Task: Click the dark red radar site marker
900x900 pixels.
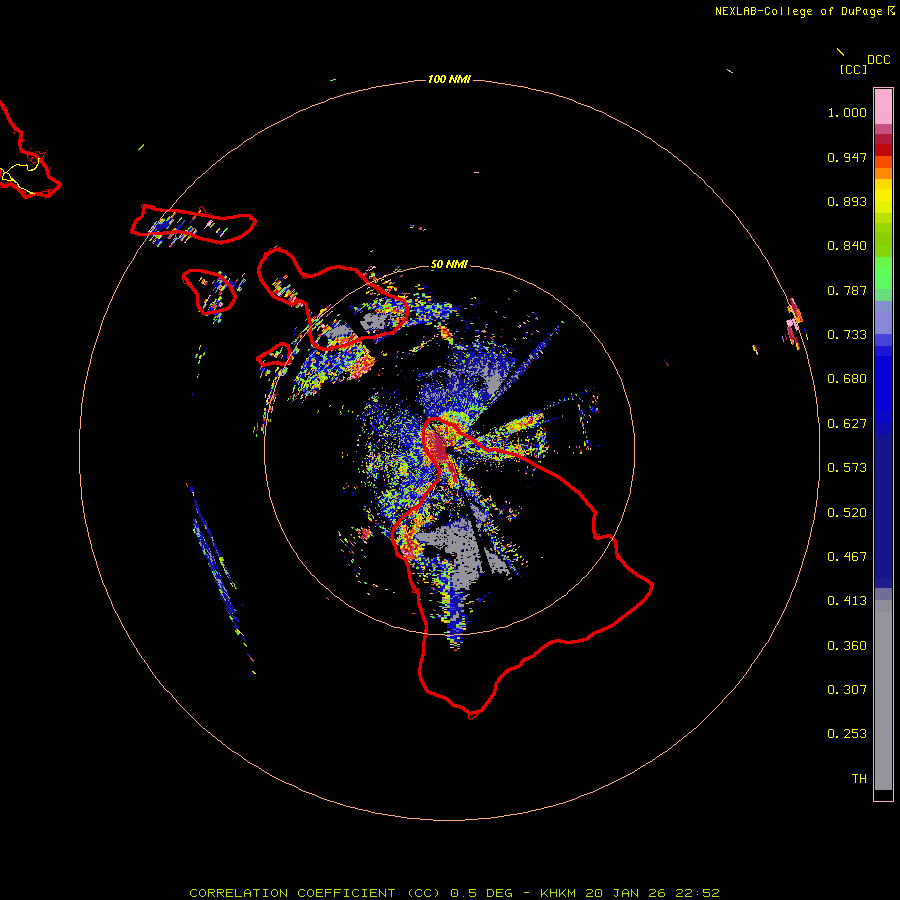Action: [439, 447]
